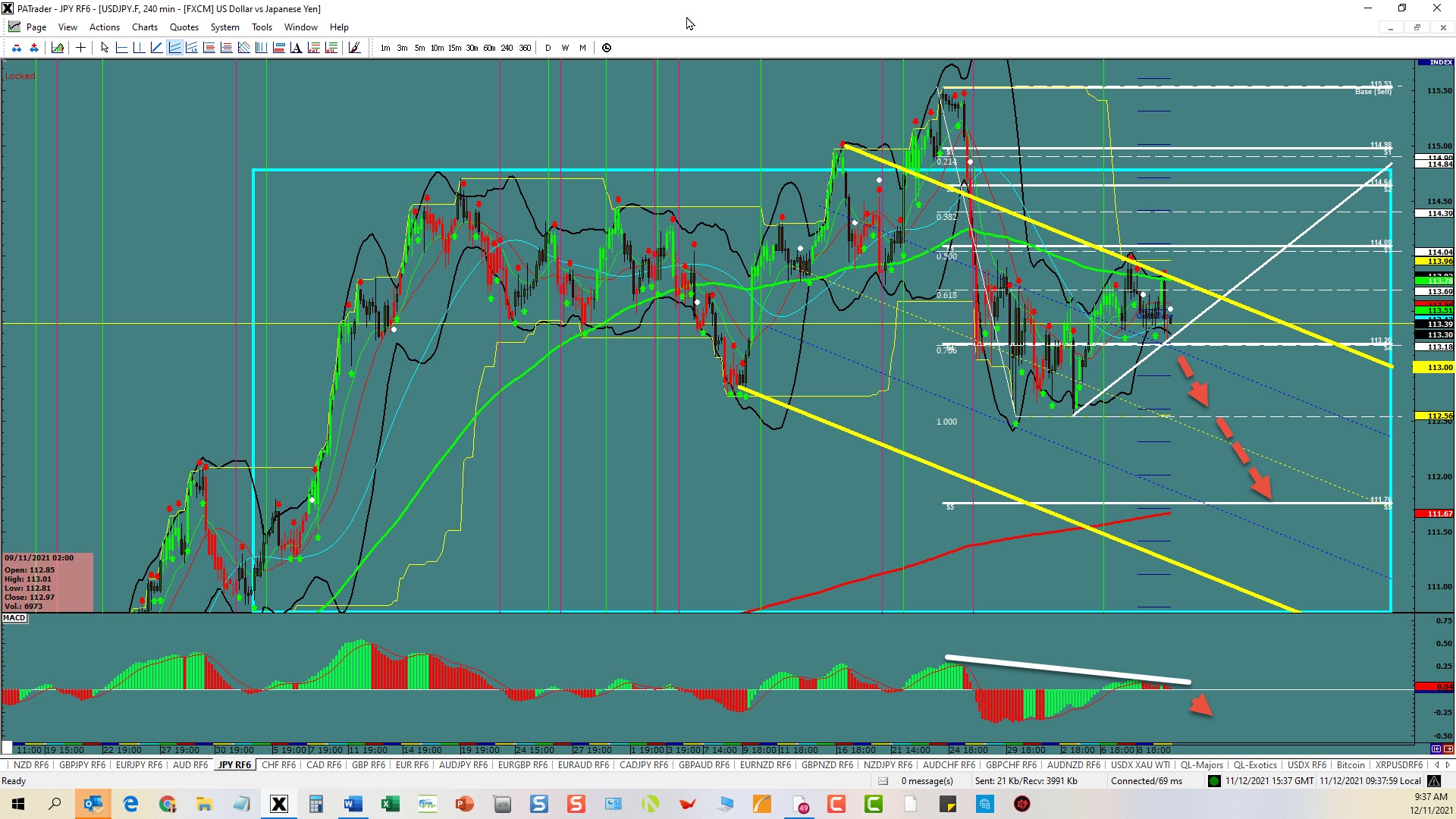Open the Windows Start menu

tap(18, 804)
